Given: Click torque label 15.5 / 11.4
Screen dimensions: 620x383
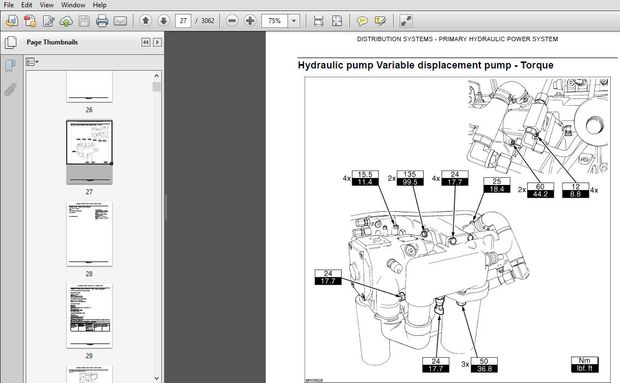Looking at the screenshot, I should tap(365, 178).
